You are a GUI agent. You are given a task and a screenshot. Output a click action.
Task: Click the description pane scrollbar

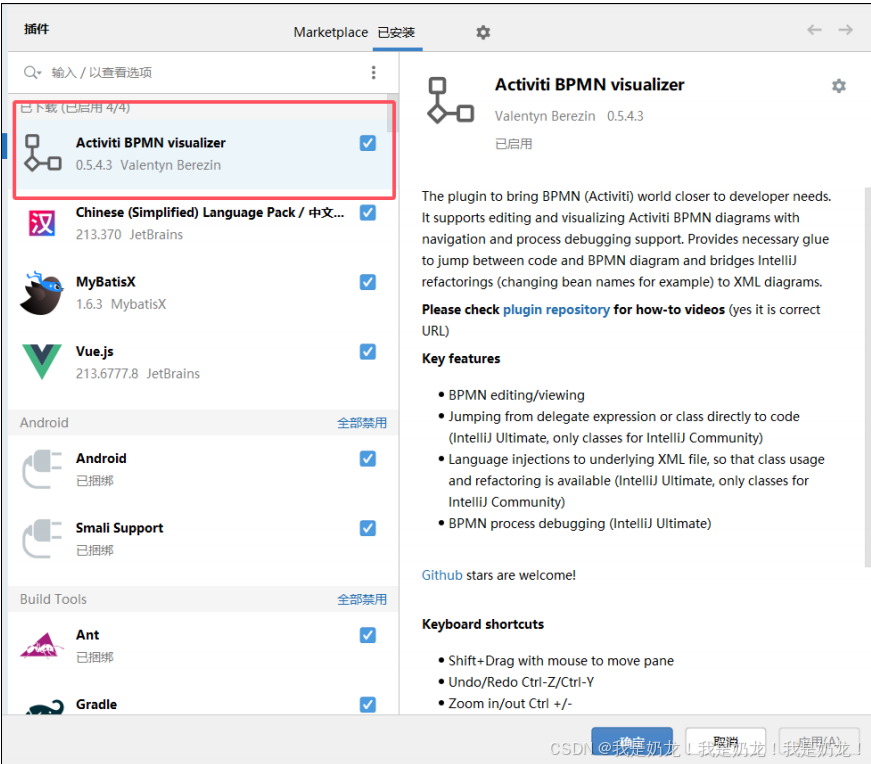867,377
